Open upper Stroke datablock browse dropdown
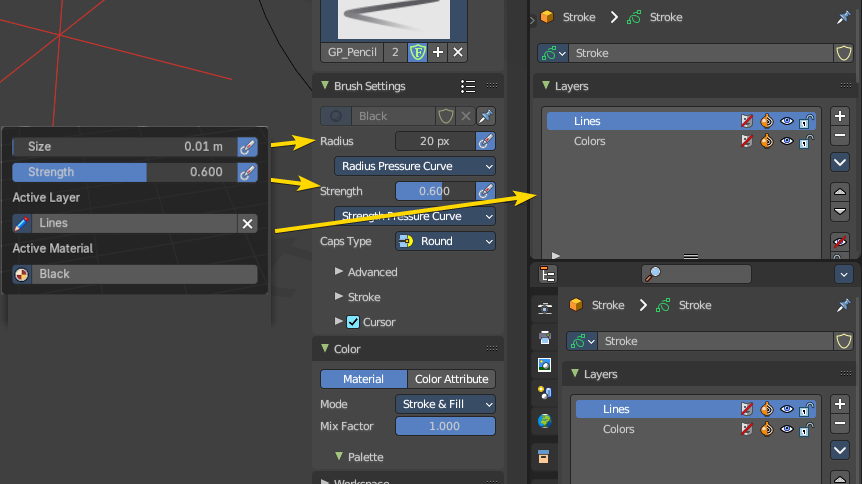The width and height of the screenshot is (862, 484). tap(553, 53)
